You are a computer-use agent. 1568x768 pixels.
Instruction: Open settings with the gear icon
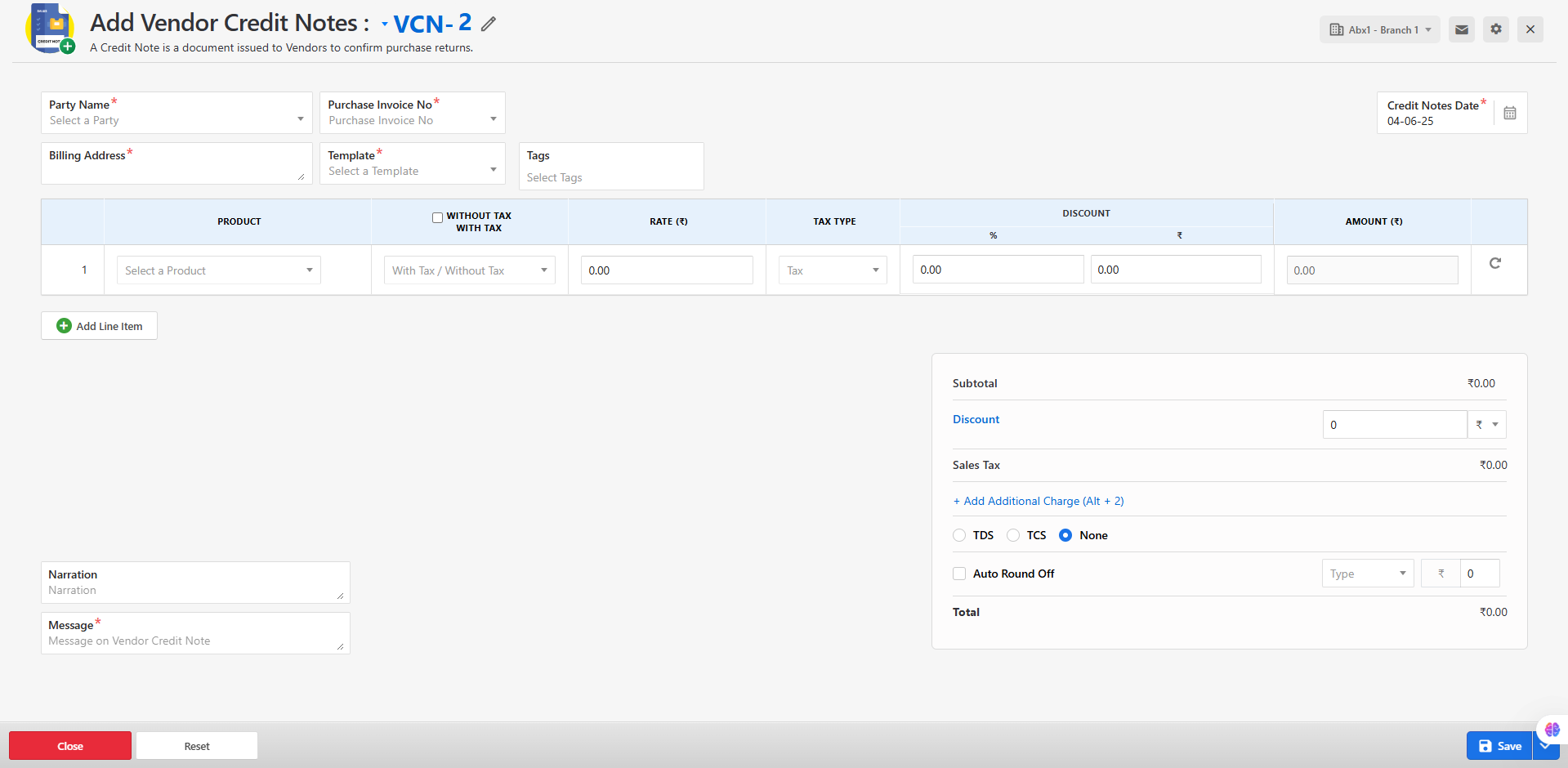pyautogui.click(x=1496, y=29)
